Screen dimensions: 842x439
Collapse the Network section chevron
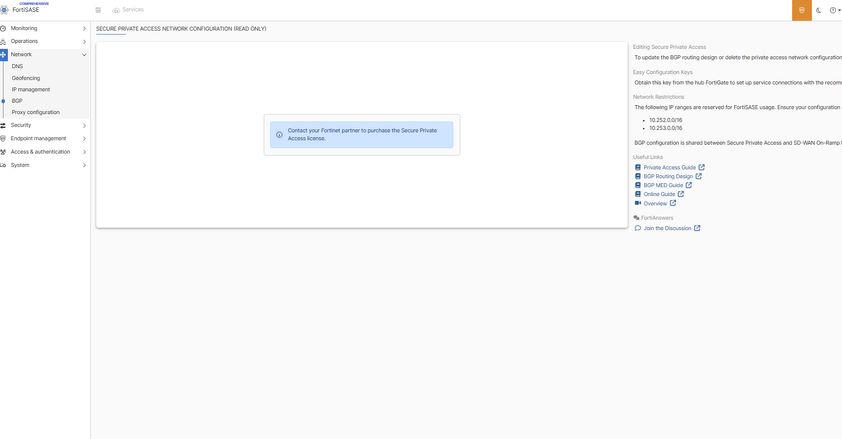(x=84, y=55)
